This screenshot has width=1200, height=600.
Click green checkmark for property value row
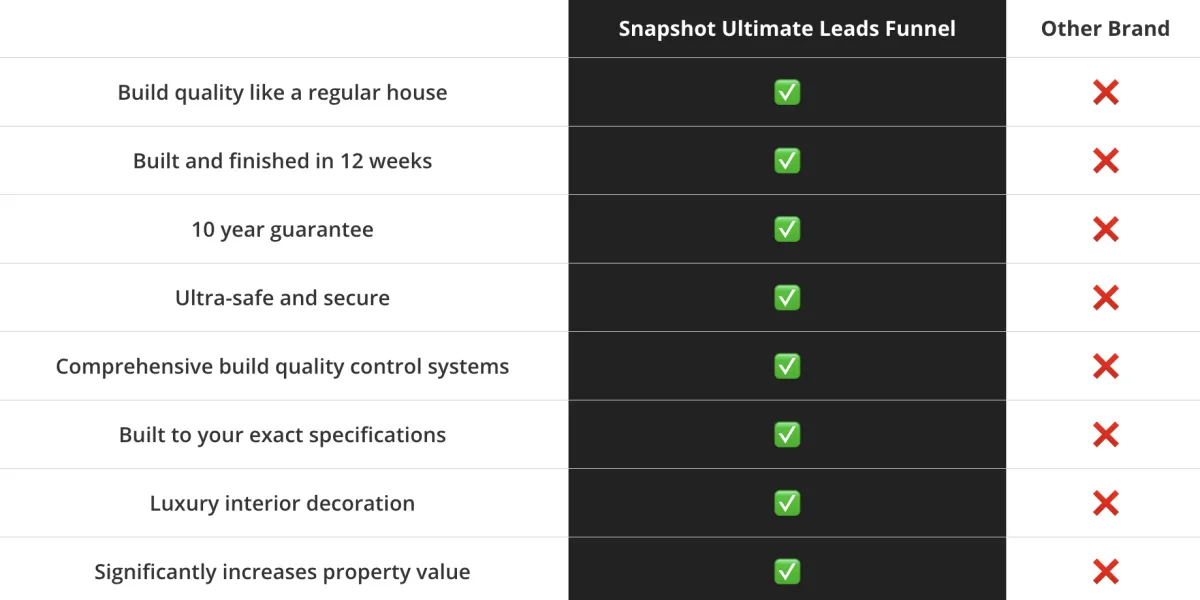pyautogui.click(x=787, y=572)
